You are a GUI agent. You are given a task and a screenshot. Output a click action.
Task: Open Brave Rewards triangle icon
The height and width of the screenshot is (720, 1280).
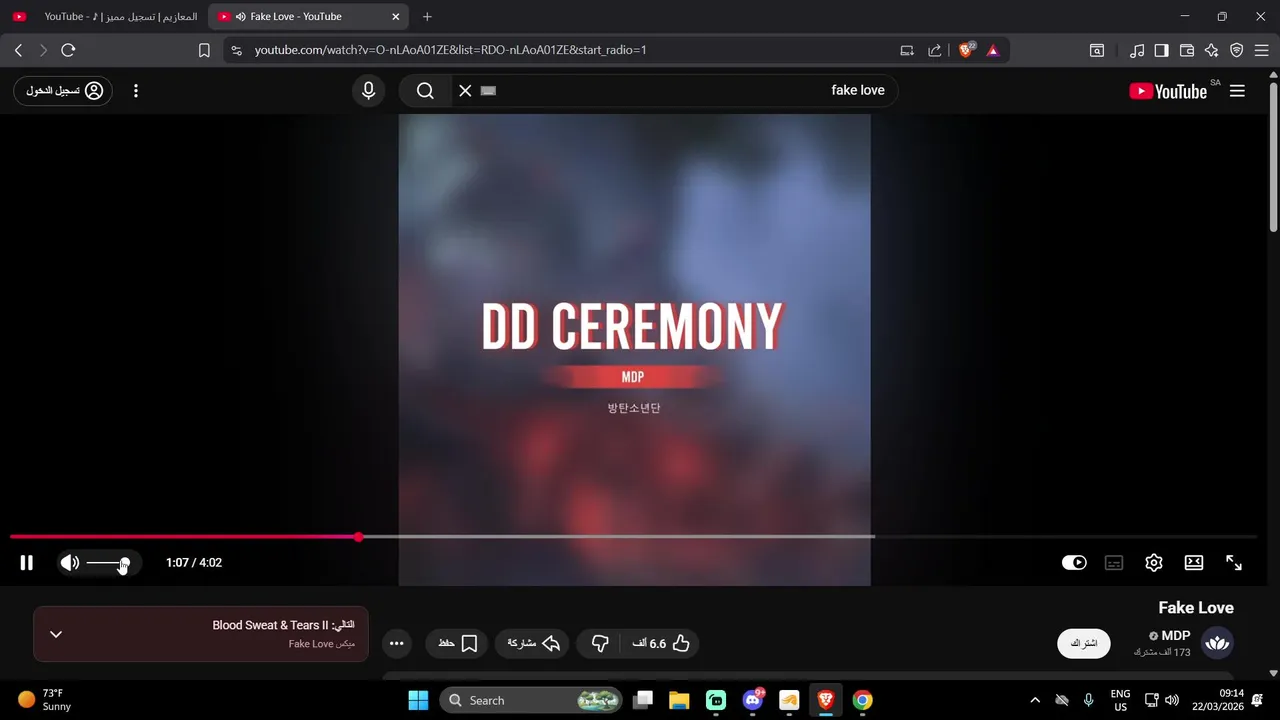click(993, 50)
